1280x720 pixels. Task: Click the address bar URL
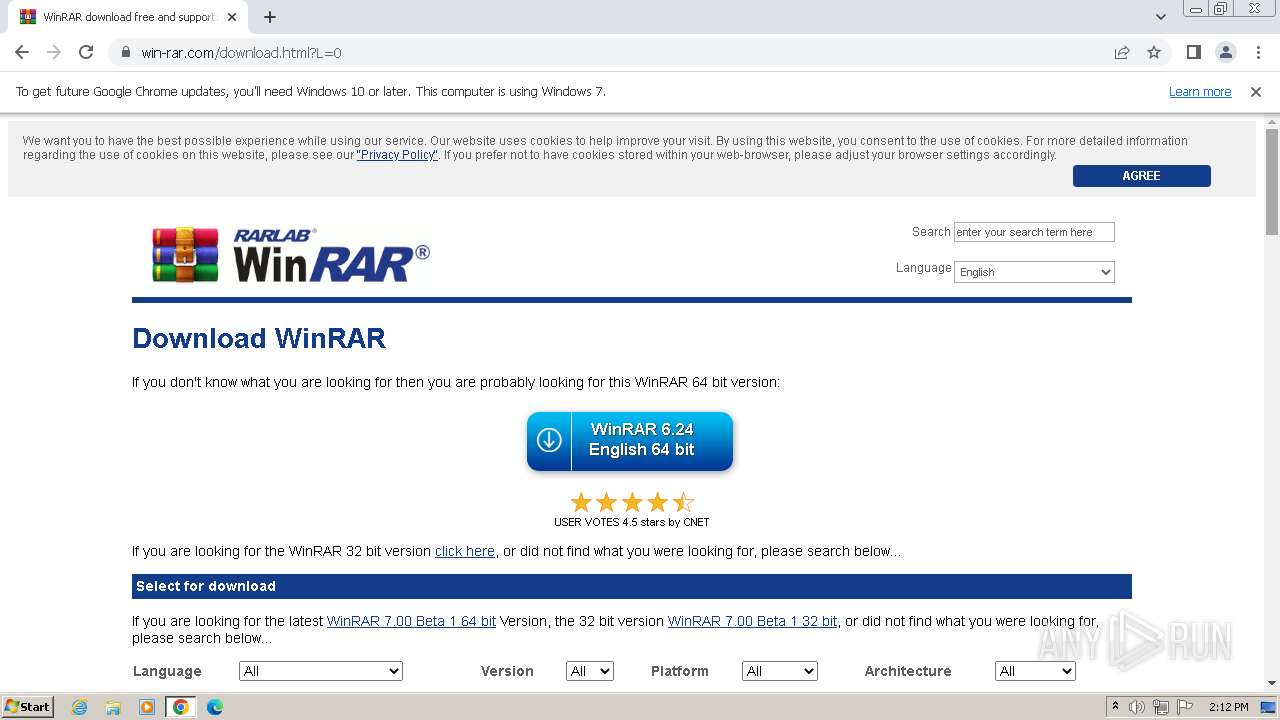point(241,53)
